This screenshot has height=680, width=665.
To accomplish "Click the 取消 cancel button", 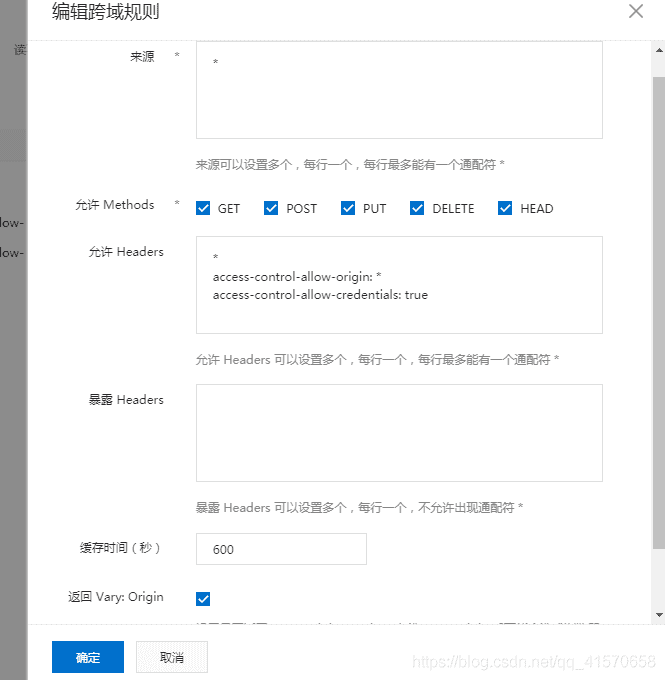I will pos(172,657).
